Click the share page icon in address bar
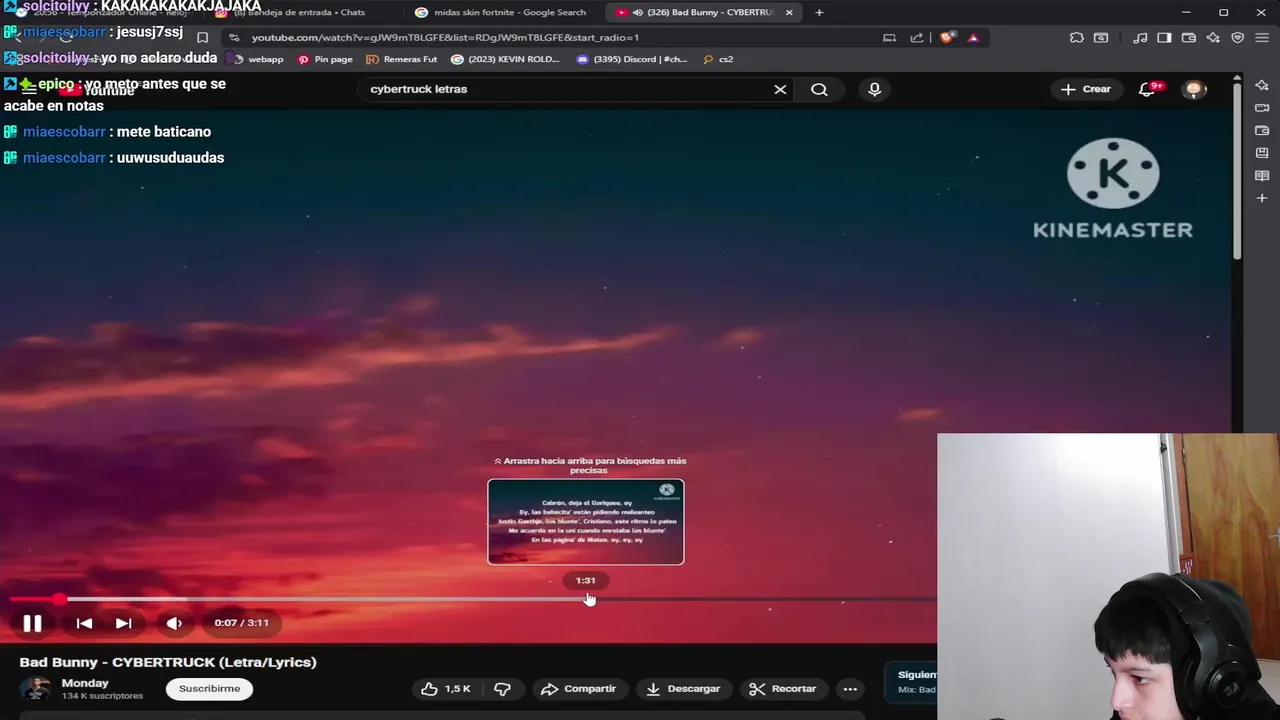Image resolution: width=1280 pixels, height=720 pixels. (x=917, y=38)
